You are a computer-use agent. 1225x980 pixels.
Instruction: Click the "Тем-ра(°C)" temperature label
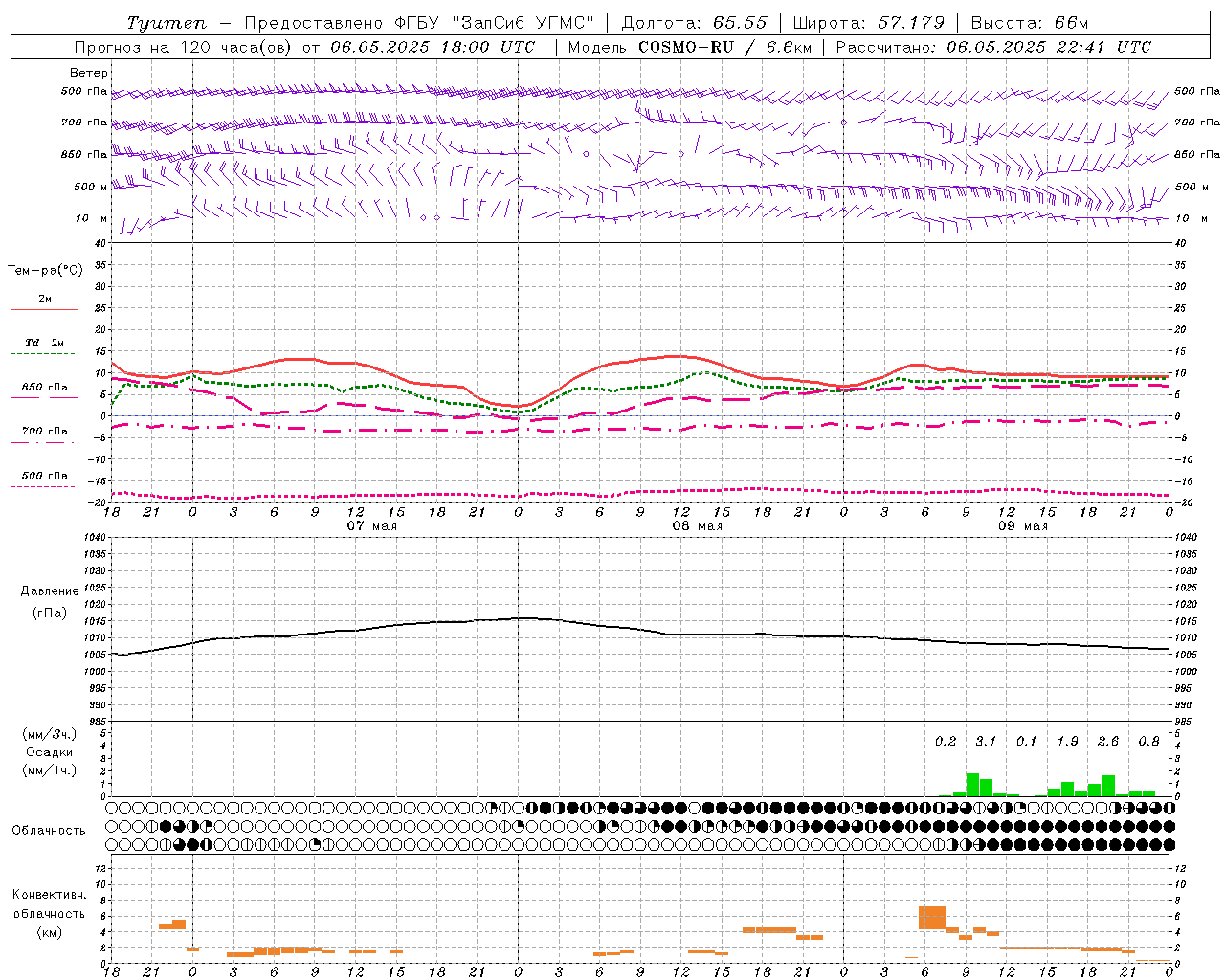[x=45, y=271]
